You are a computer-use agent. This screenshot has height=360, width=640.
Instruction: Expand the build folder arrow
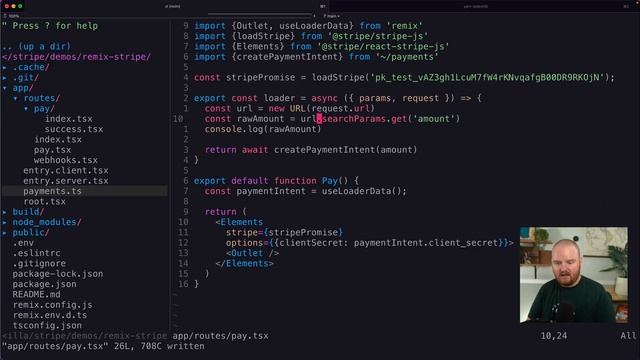[4, 212]
